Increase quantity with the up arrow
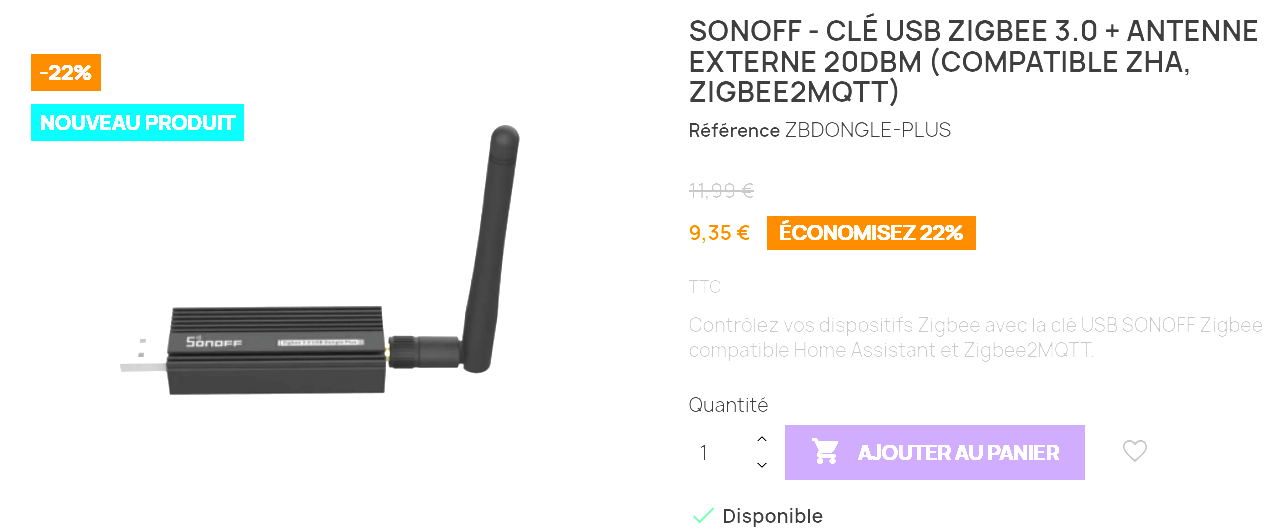The image size is (1266, 530). (x=762, y=439)
